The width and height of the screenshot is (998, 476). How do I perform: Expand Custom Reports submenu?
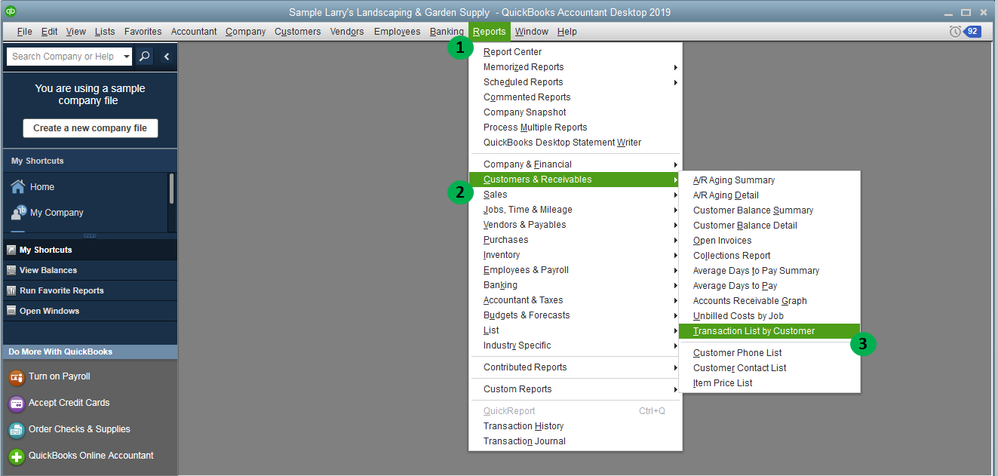tap(675, 389)
